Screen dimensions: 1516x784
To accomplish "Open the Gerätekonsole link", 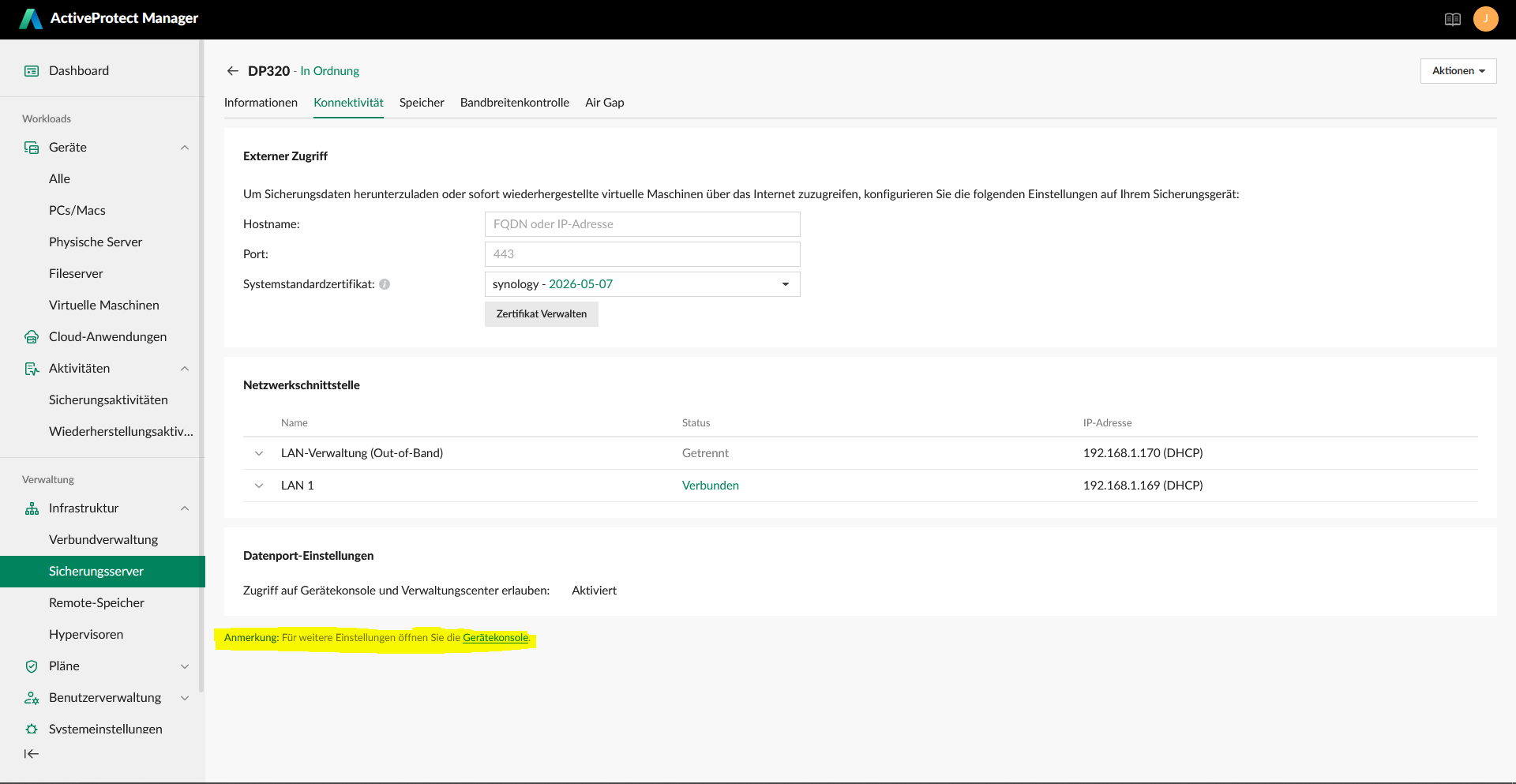I will pos(495,638).
